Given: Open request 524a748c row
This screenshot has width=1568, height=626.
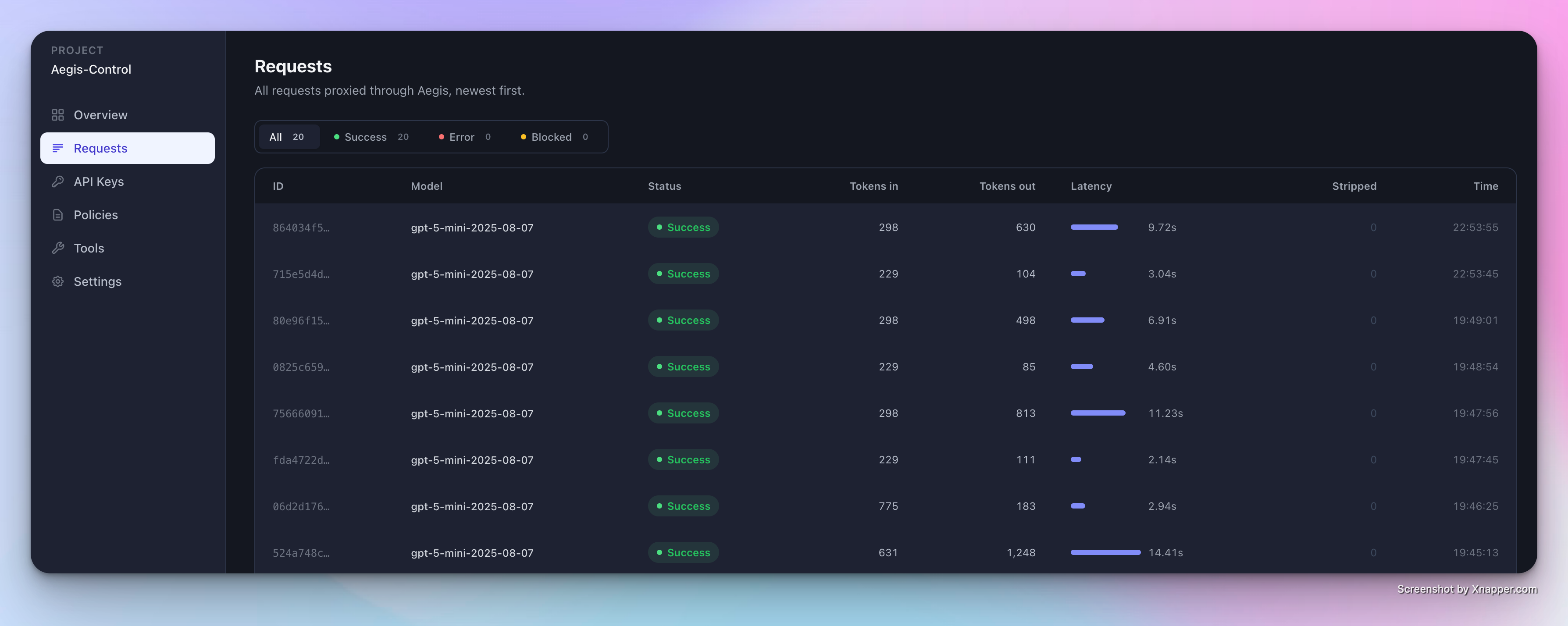Looking at the screenshot, I should pyautogui.click(x=301, y=553).
